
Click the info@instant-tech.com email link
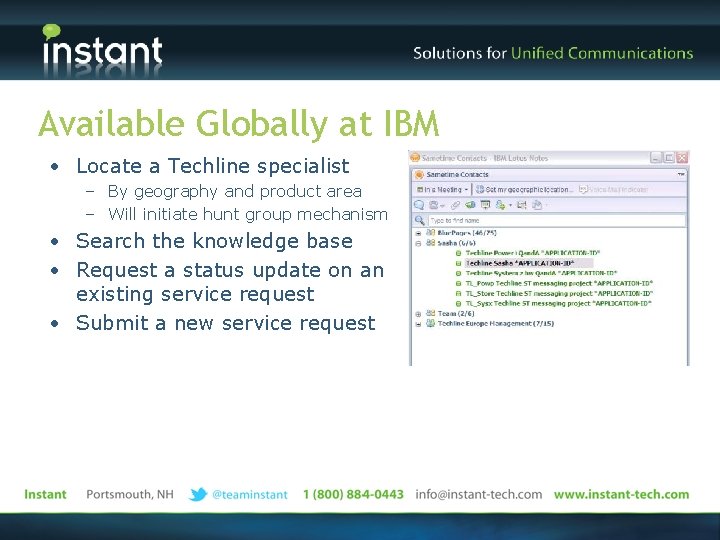tap(478, 495)
